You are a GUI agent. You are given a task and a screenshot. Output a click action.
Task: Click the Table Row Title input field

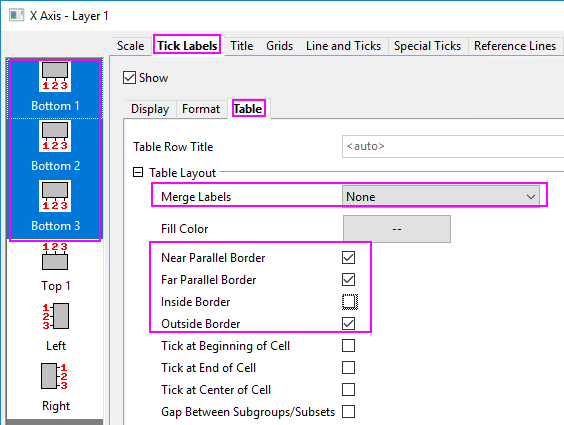point(453,146)
